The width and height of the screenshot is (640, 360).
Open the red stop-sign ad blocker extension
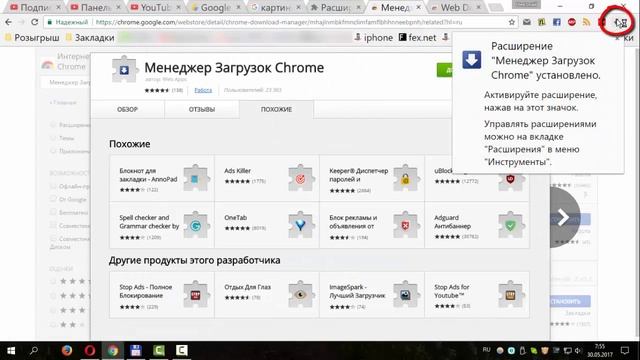(x=571, y=22)
